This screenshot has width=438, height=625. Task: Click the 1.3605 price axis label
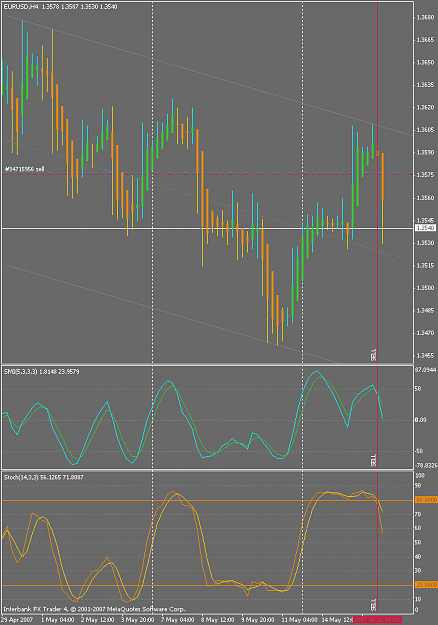click(425, 130)
